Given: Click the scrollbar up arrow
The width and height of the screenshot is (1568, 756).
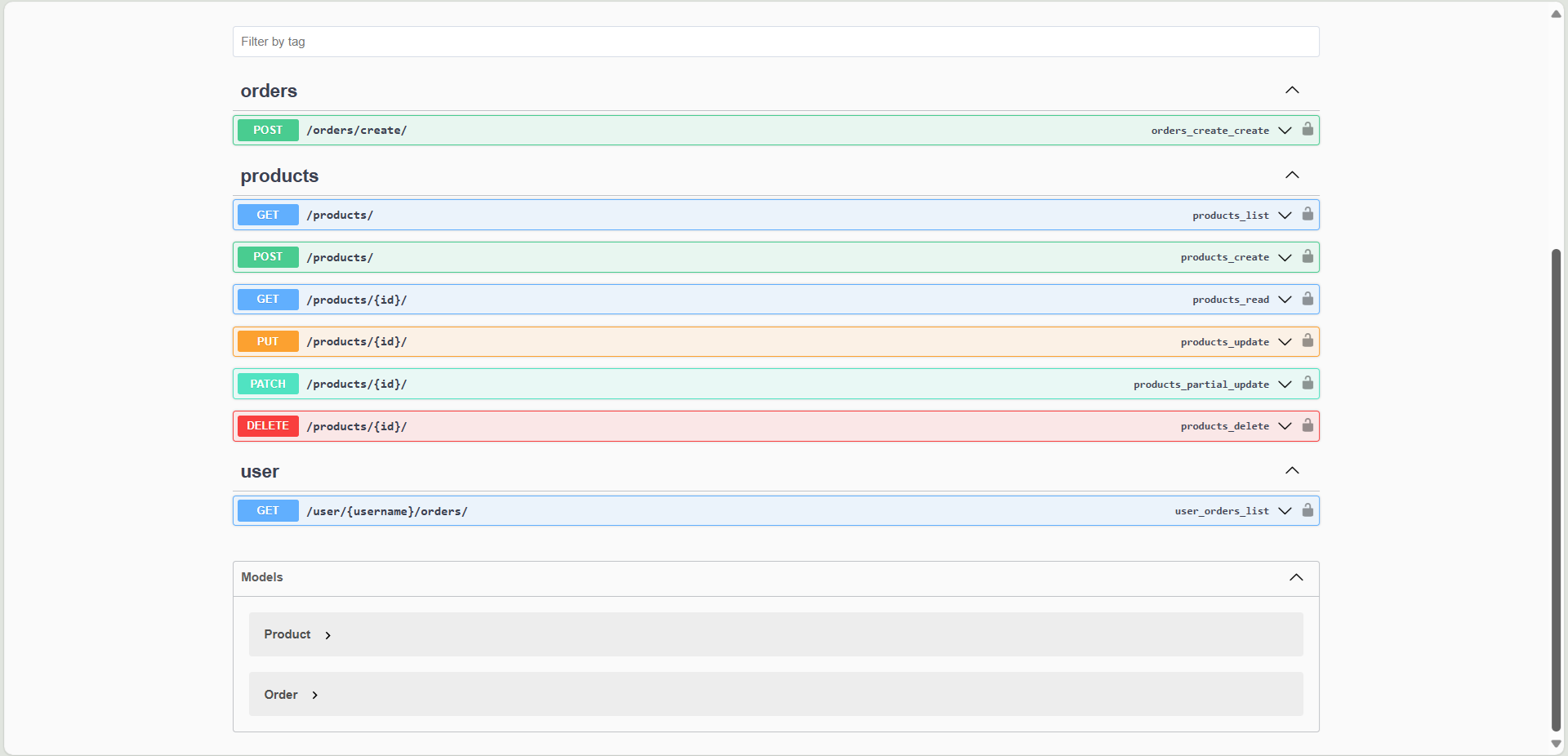Looking at the screenshot, I should (1556, 14).
